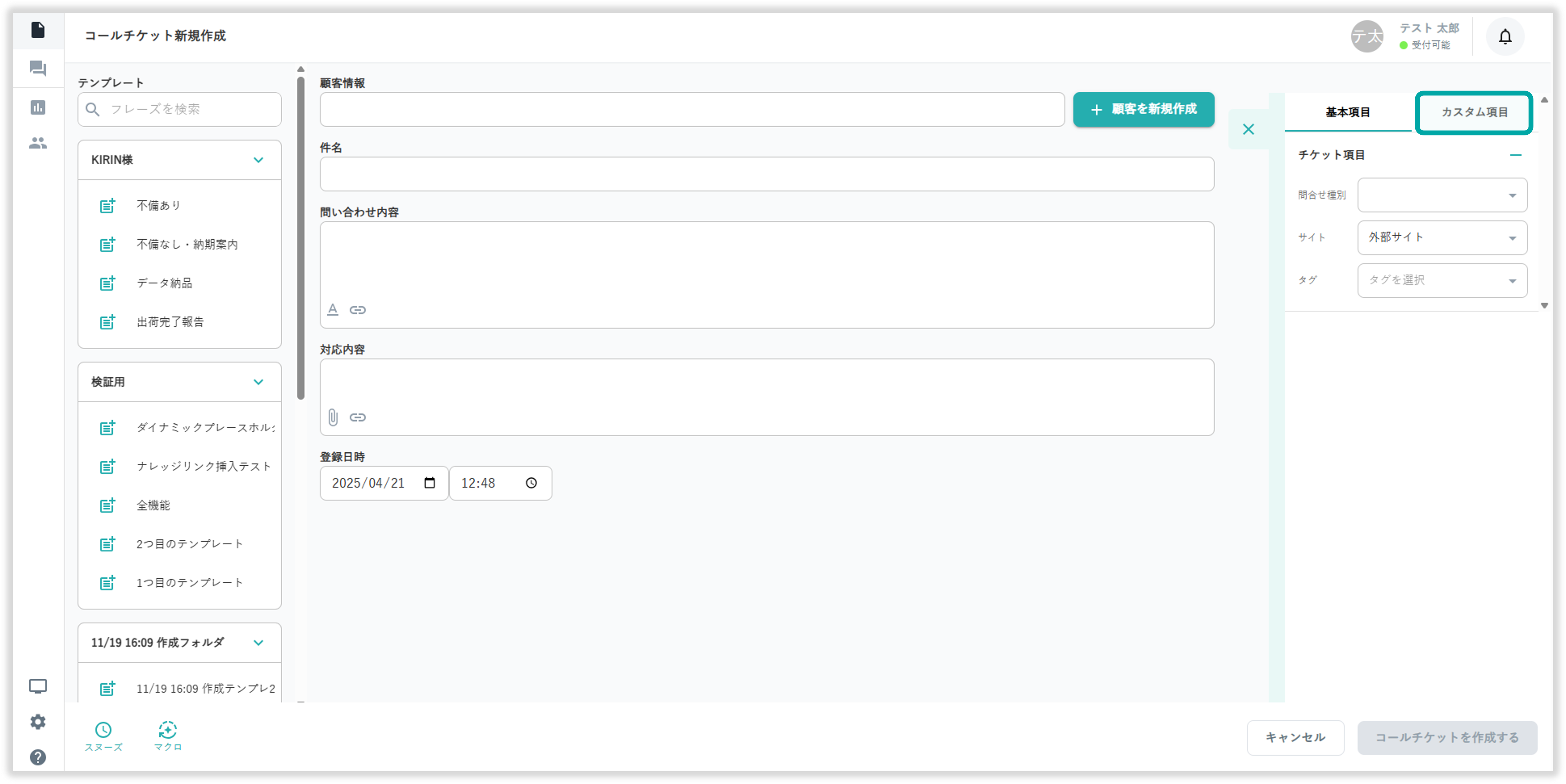1566x784 pixels.
Task: Open the customers people sidebar icon
Action: [38, 143]
